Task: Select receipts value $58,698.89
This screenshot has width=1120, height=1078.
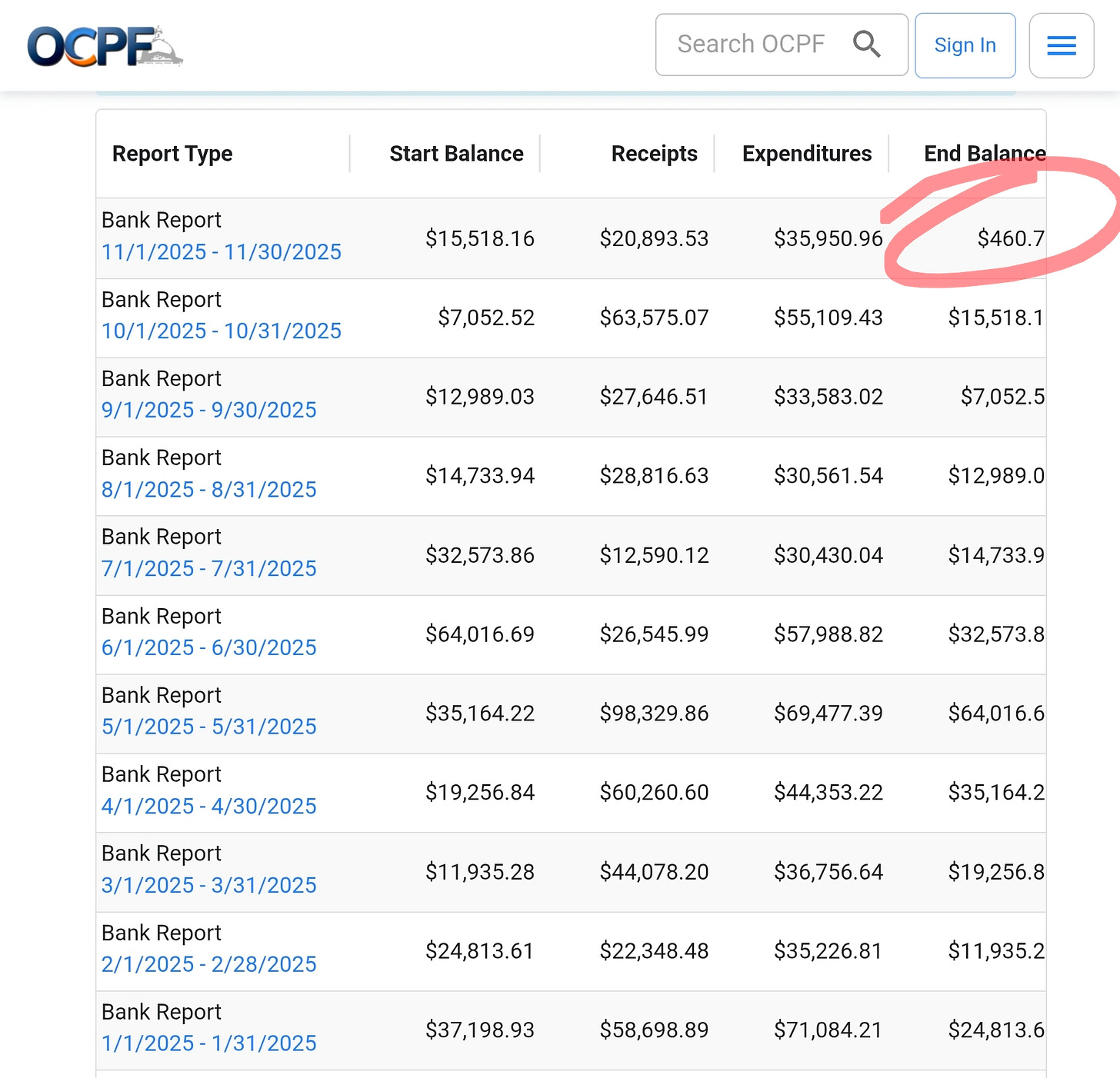Action: pyautogui.click(x=654, y=1030)
